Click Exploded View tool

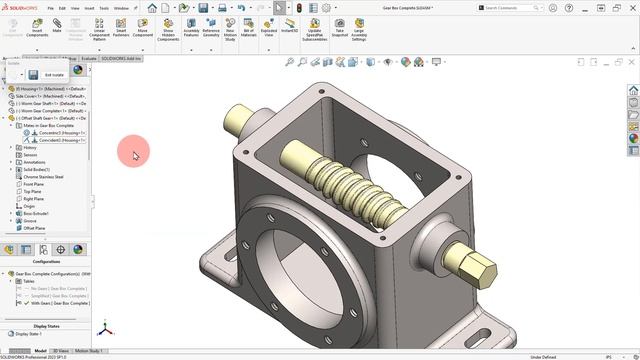[x=269, y=28]
